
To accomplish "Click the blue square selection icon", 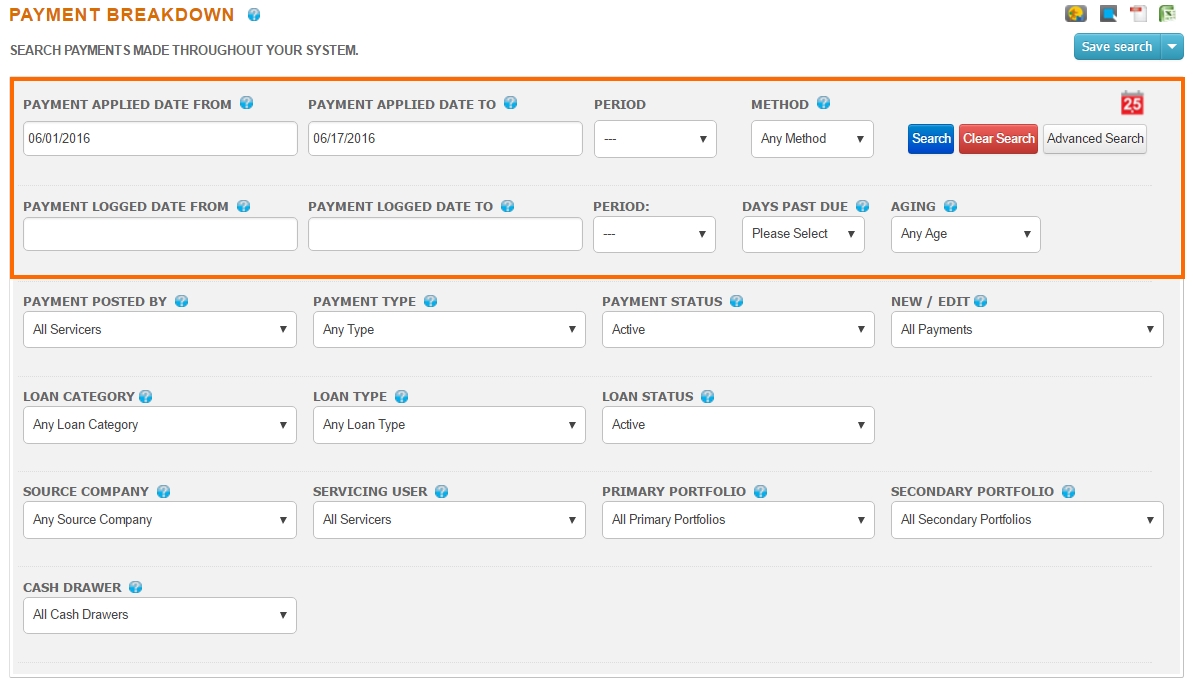I will (1109, 13).
